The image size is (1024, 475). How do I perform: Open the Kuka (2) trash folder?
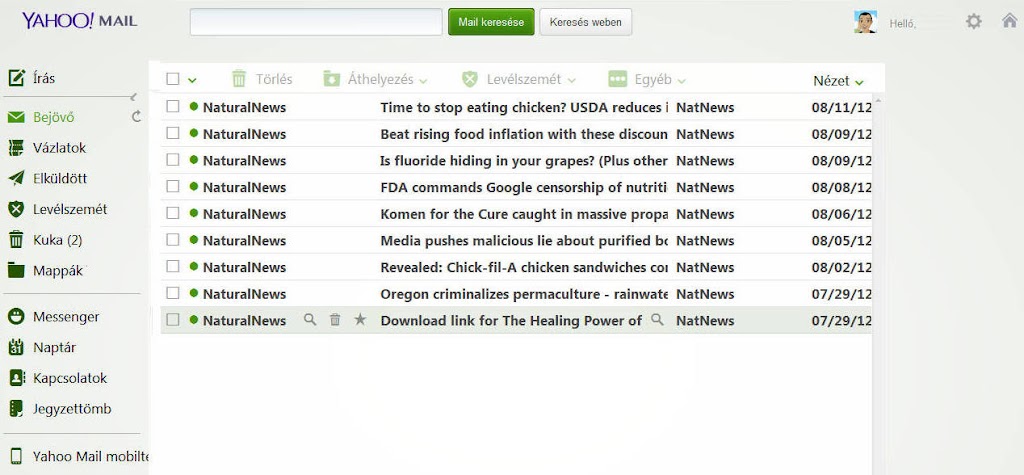(57, 240)
